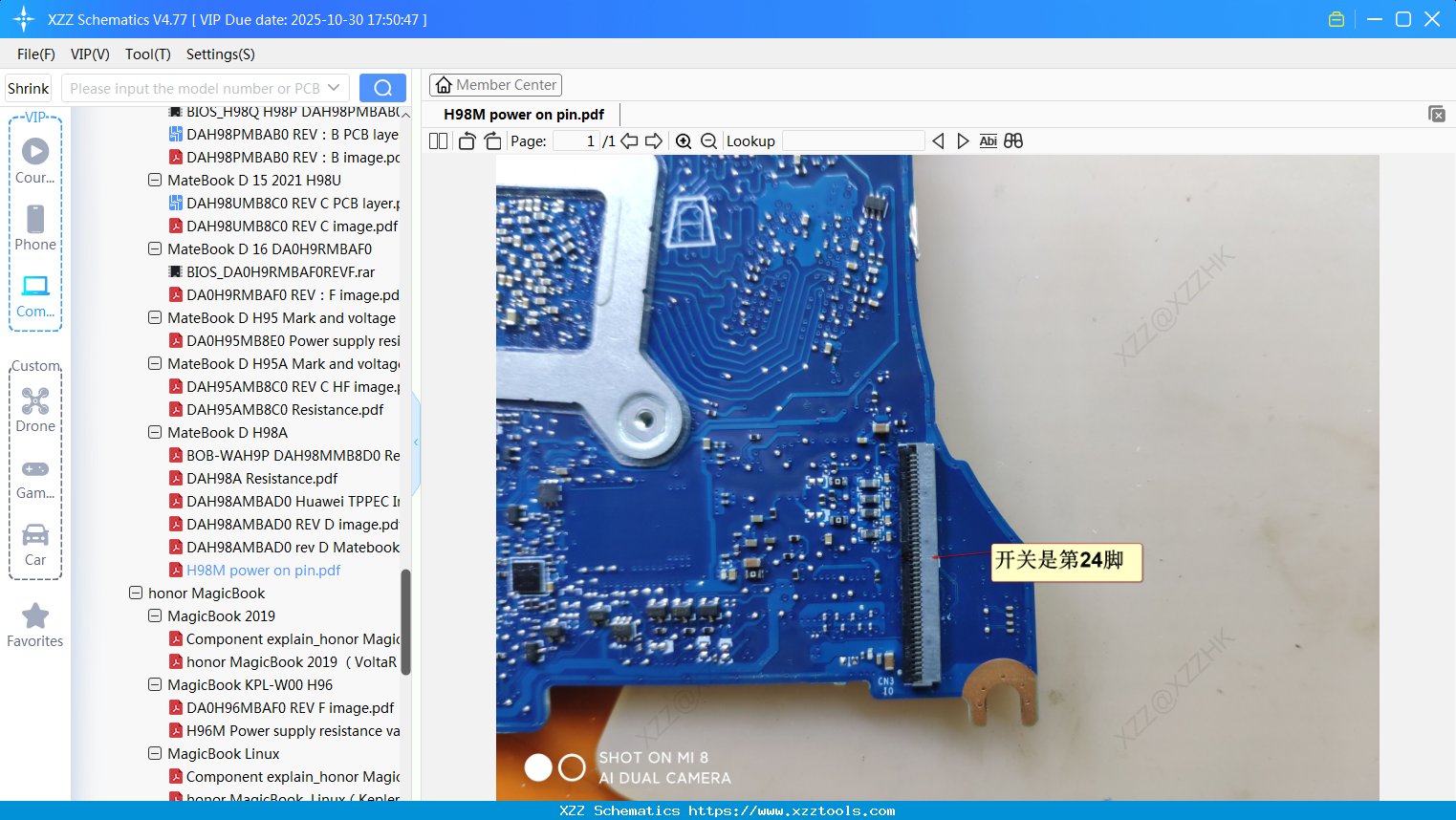Open the Settings(S) menu

(221, 54)
